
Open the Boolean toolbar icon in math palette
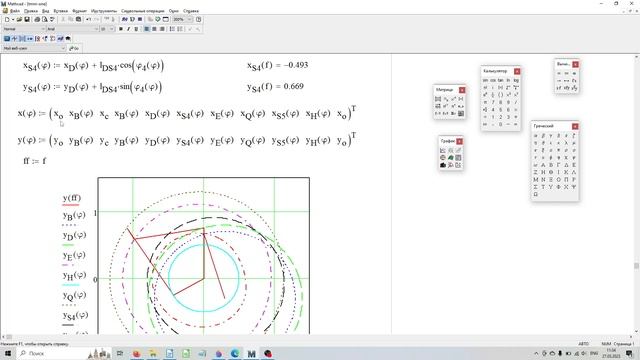45,39
